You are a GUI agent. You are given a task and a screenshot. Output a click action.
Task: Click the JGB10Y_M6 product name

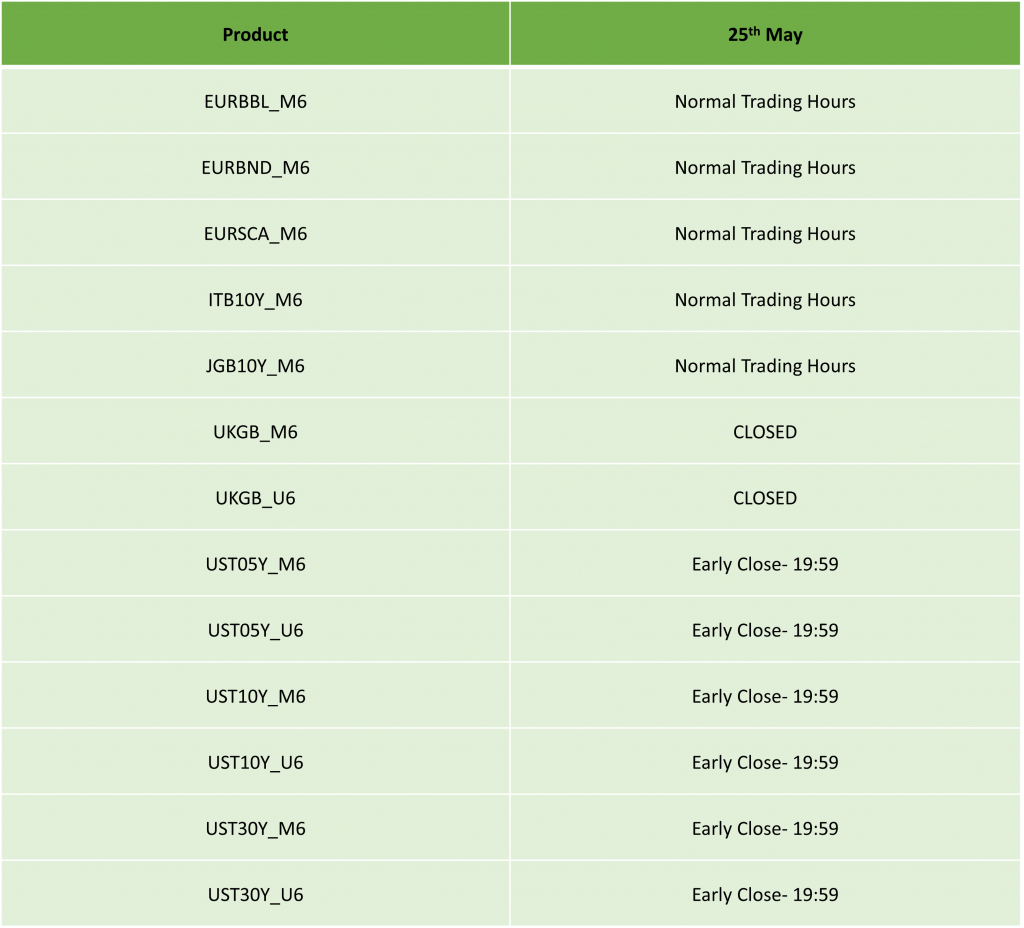255,365
